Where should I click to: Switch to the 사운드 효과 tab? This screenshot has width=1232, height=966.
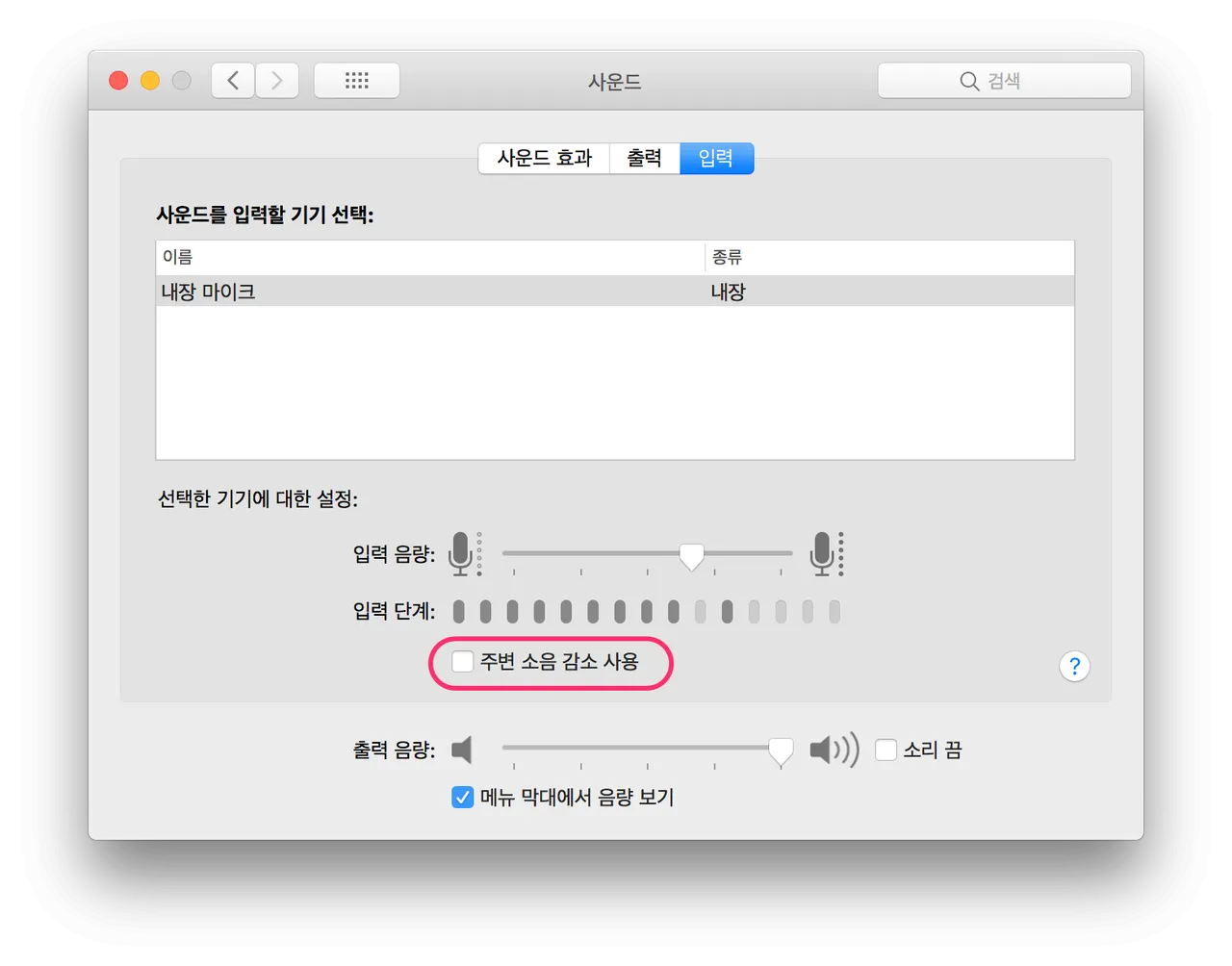544,159
